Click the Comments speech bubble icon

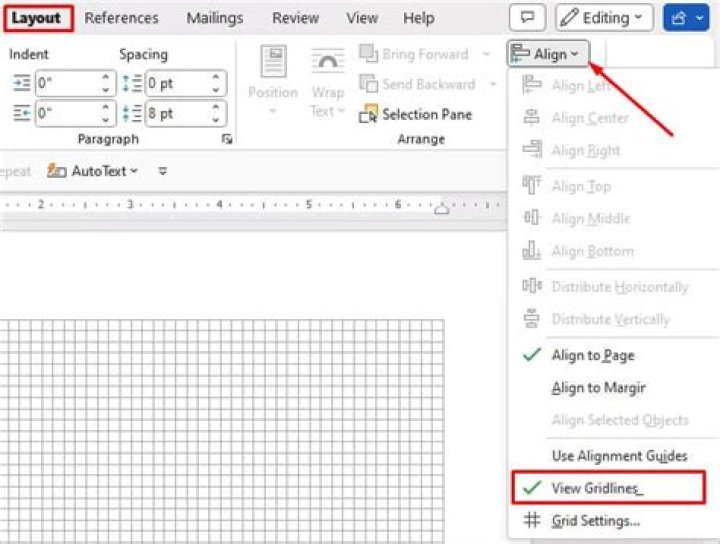527,18
